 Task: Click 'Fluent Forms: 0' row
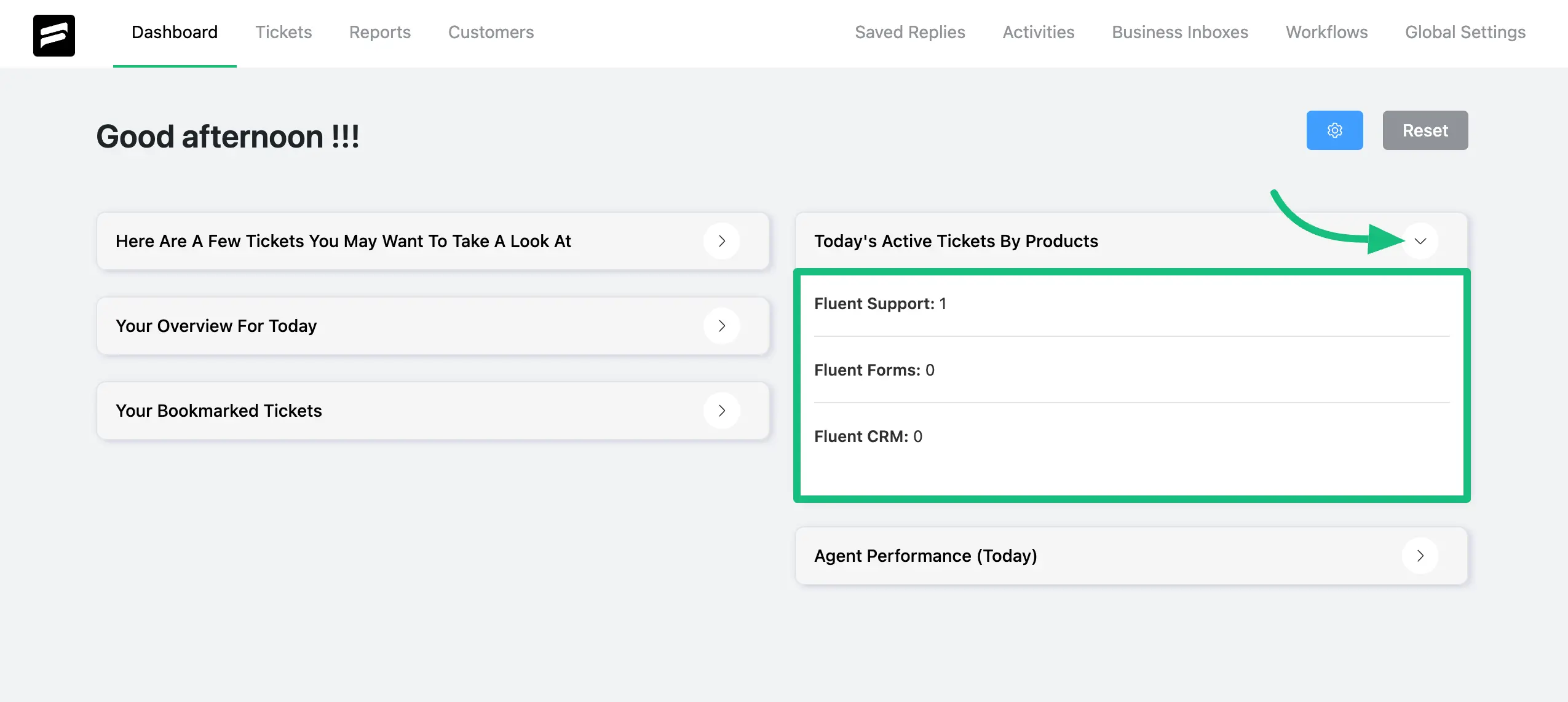tap(1131, 370)
